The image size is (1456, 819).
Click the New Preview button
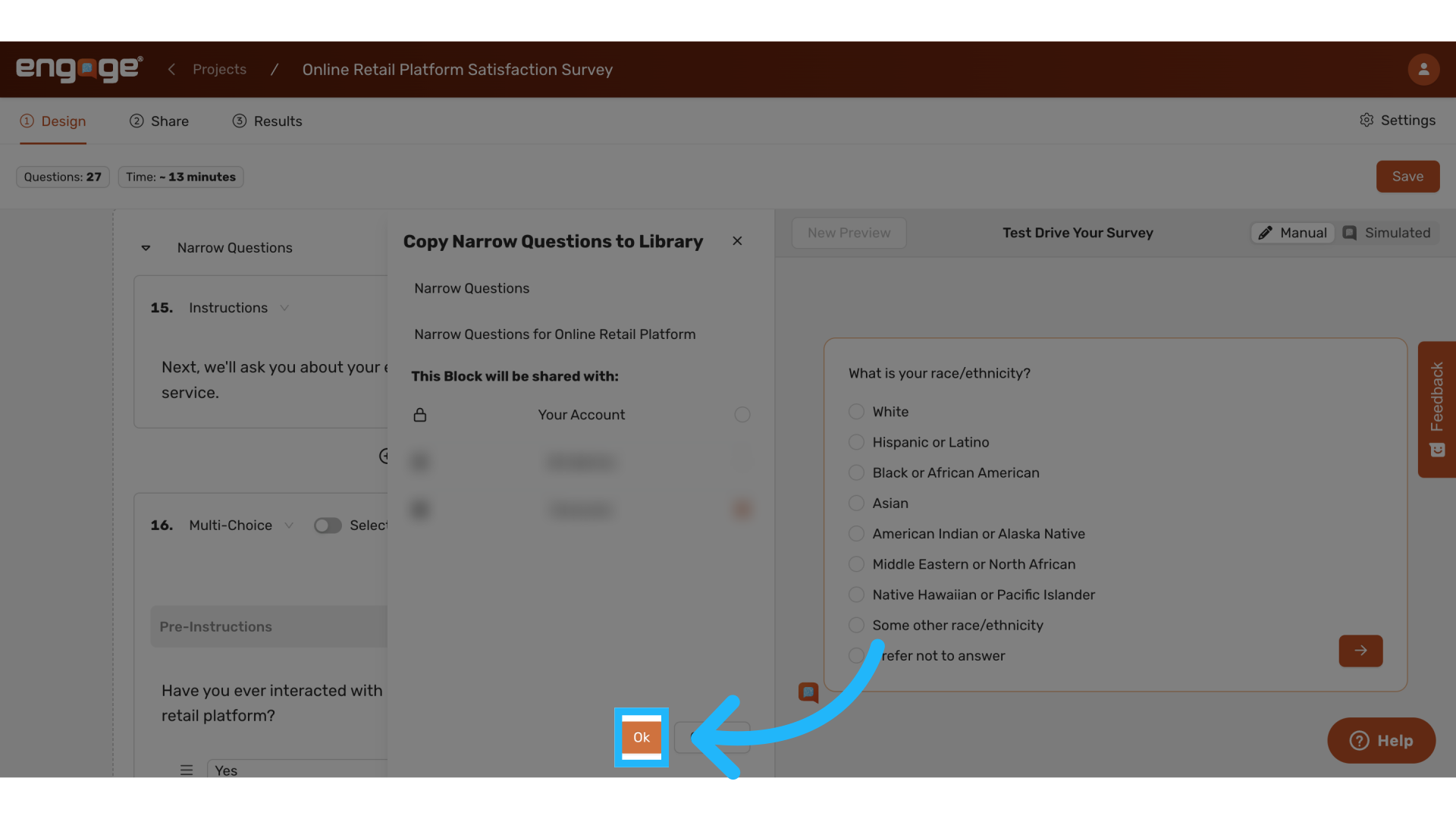click(849, 233)
